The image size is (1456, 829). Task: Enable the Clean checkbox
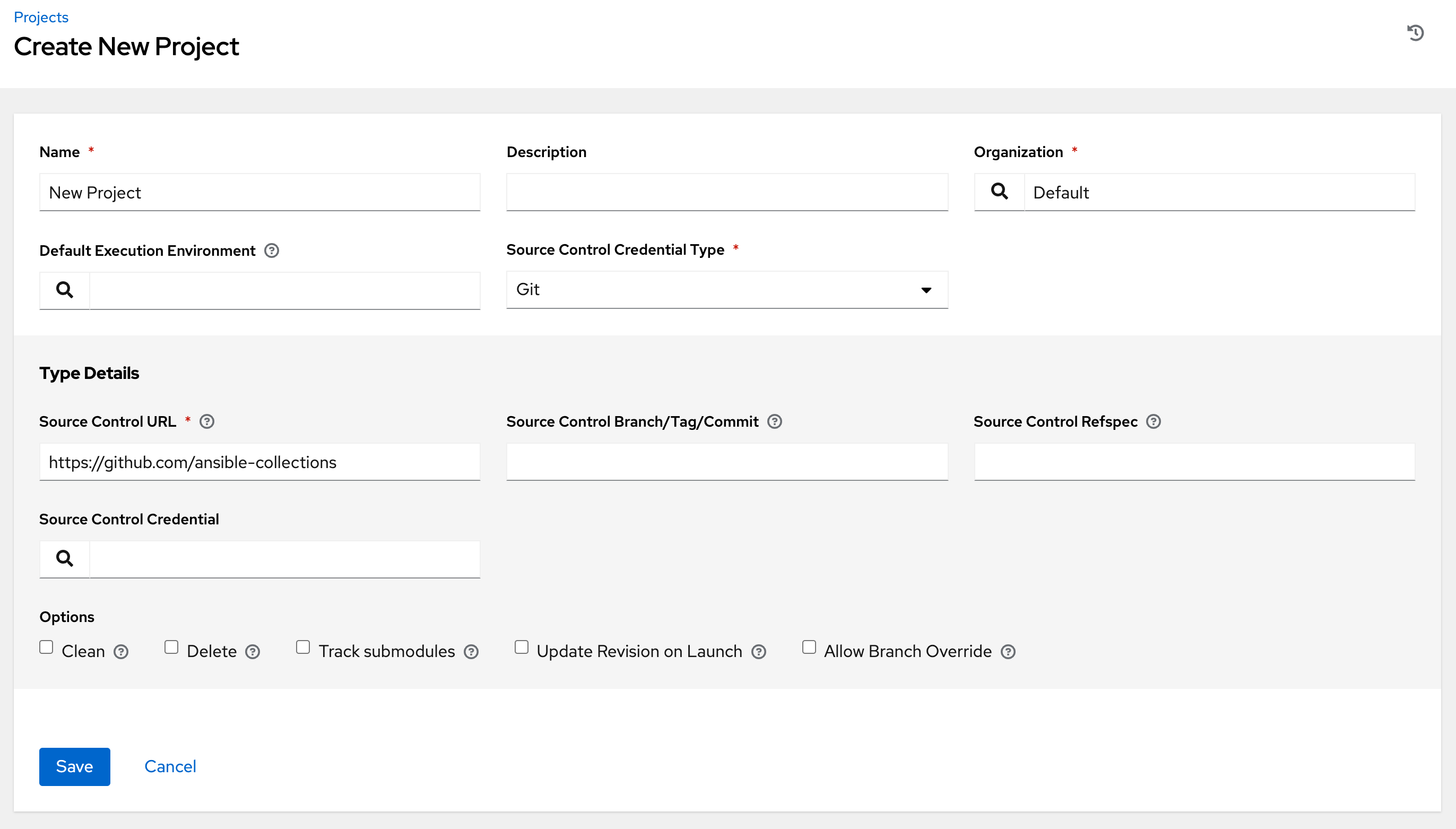(46, 647)
